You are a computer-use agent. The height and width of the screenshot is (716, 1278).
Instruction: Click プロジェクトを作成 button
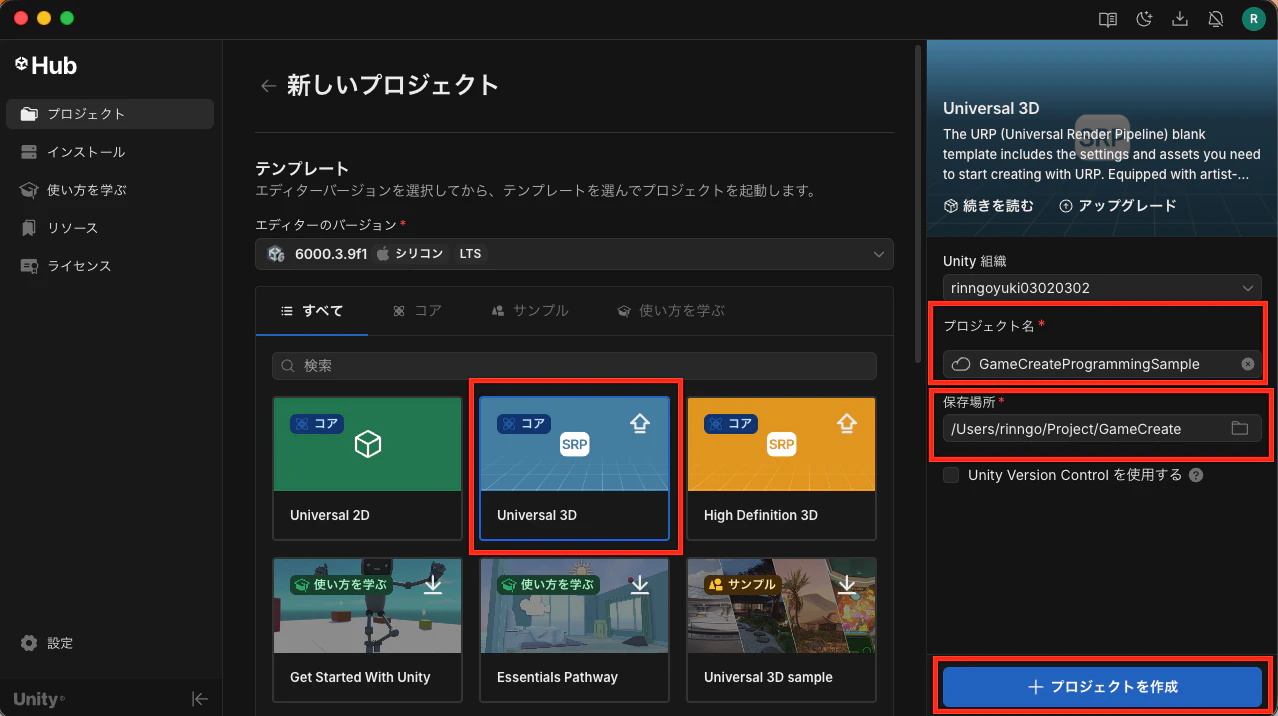(1102, 687)
